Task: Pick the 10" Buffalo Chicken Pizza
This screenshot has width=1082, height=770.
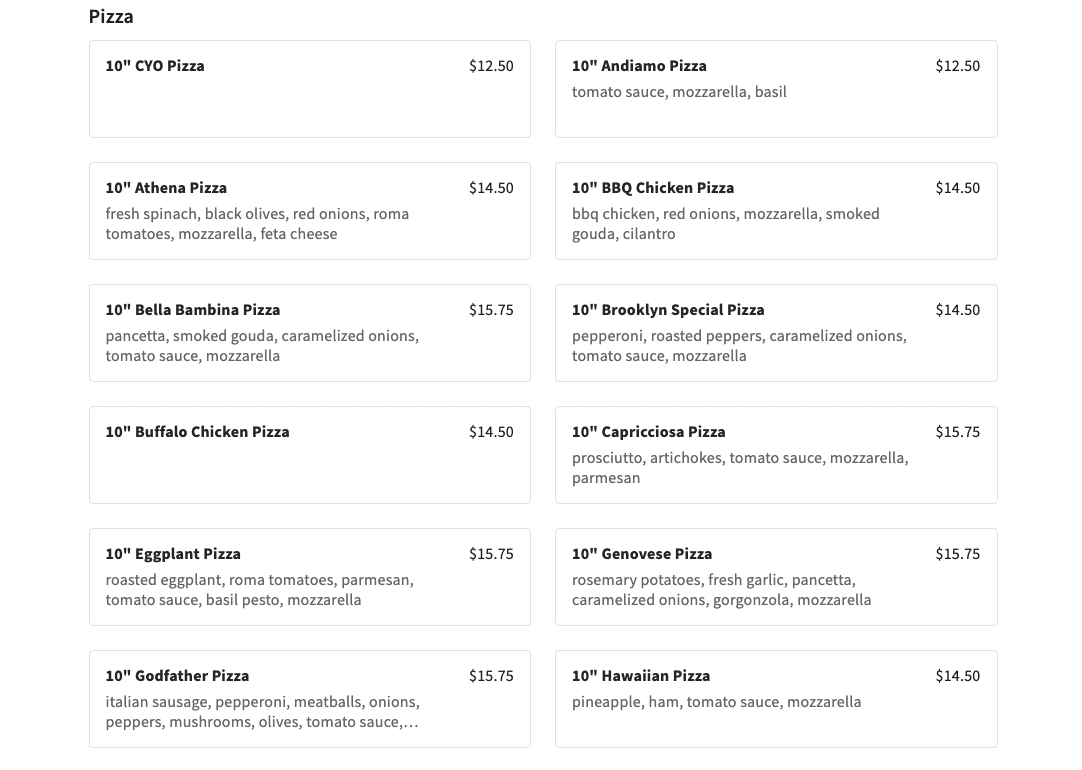Action: pos(197,432)
